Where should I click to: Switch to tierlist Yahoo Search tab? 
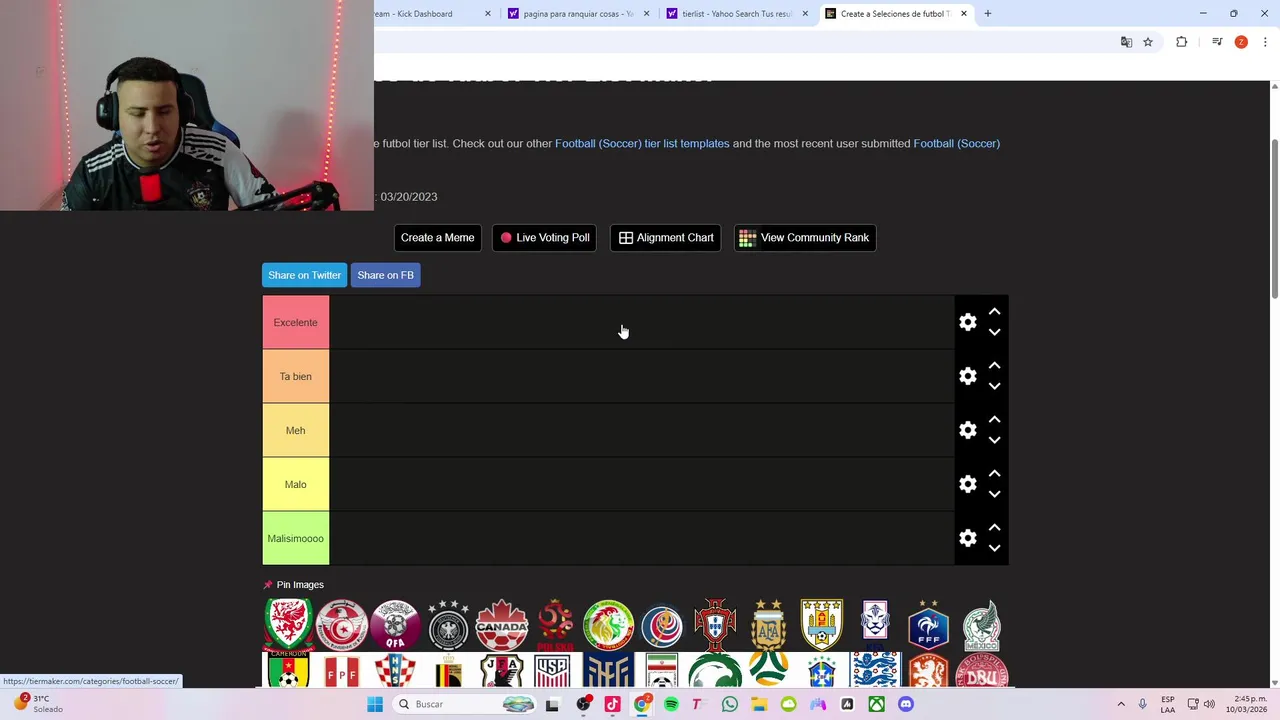point(737,14)
